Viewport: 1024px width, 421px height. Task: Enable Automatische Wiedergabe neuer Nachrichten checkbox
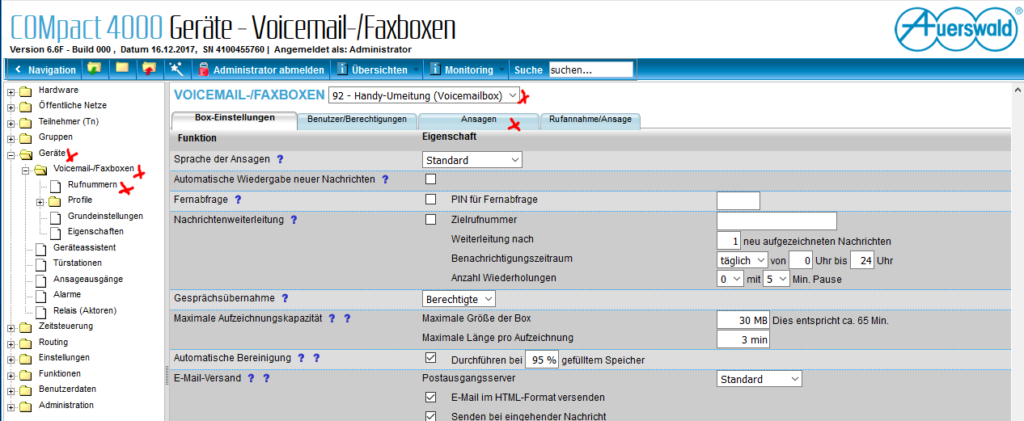pos(430,179)
